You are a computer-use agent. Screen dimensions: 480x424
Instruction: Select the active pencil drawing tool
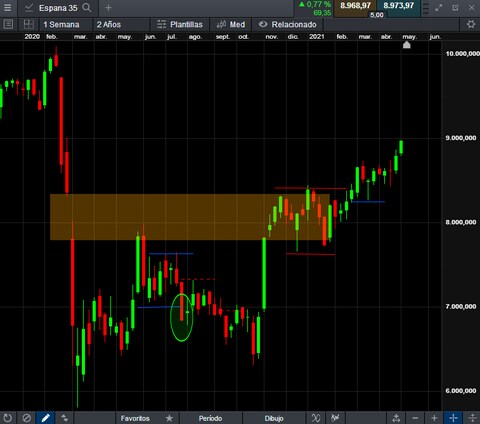tap(46, 418)
